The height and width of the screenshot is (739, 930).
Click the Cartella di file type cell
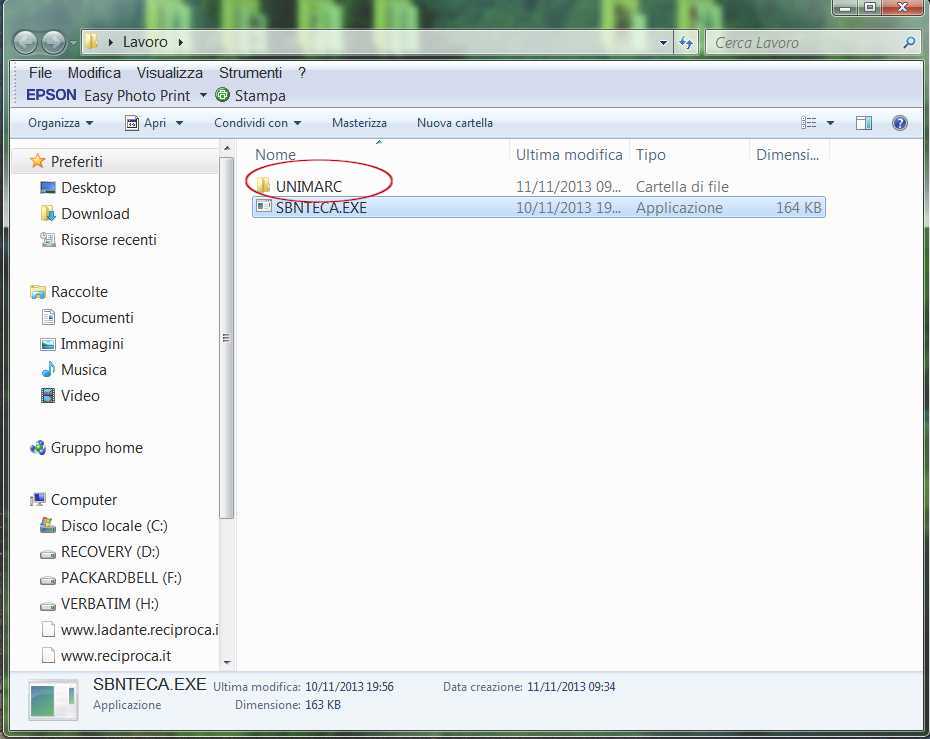[682, 186]
